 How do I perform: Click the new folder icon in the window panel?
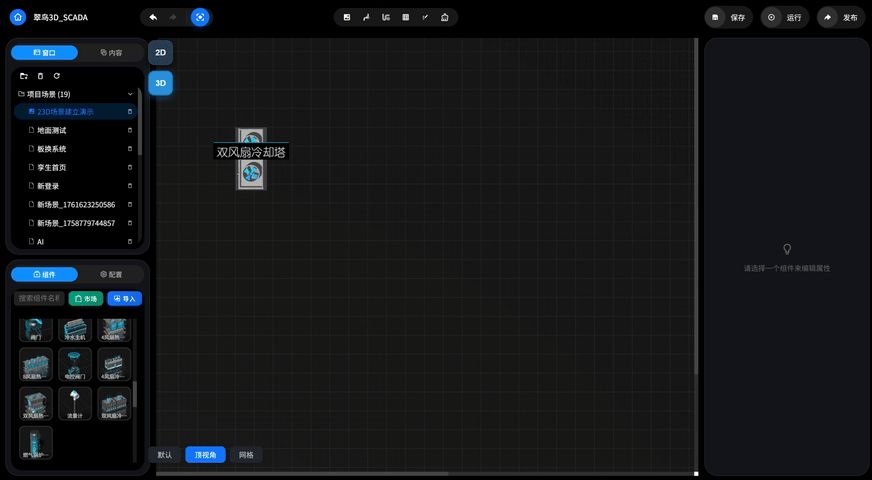[x=23, y=76]
